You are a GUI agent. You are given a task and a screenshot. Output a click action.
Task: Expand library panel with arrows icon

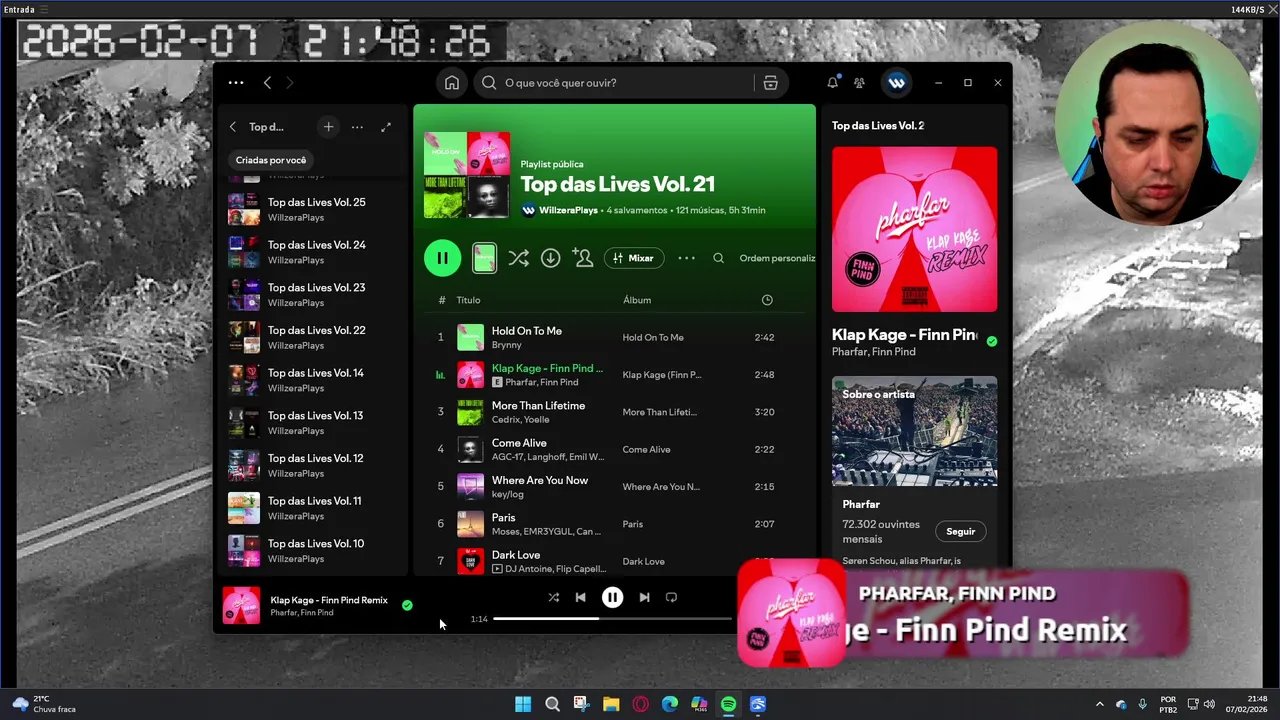click(x=386, y=127)
